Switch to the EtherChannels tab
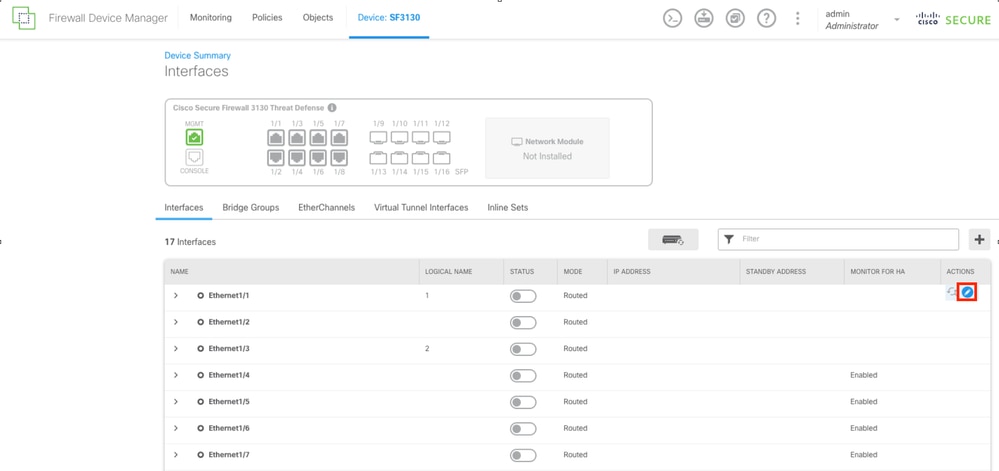999x471 pixels. [326, 208]
